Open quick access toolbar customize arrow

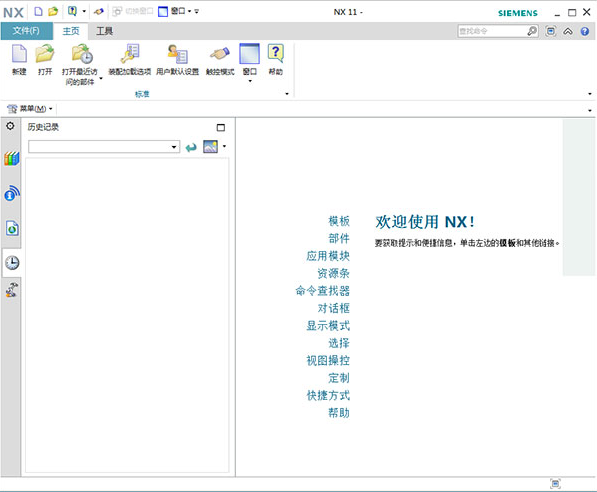[x=196, y=11]
